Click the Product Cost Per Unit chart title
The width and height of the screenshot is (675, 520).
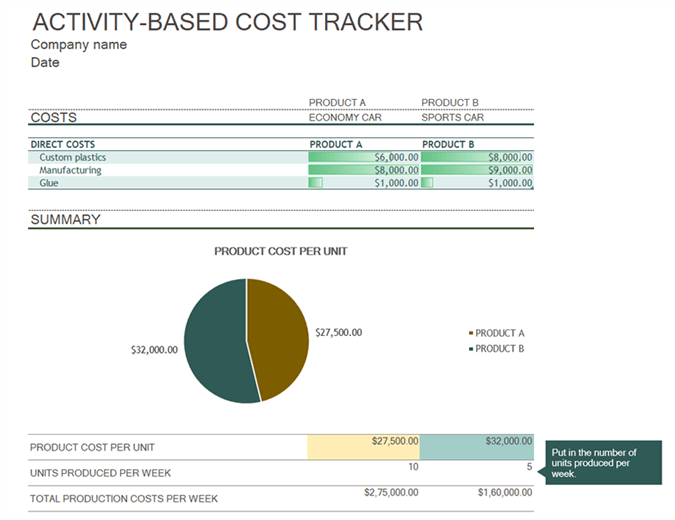(x=281, y=251)
